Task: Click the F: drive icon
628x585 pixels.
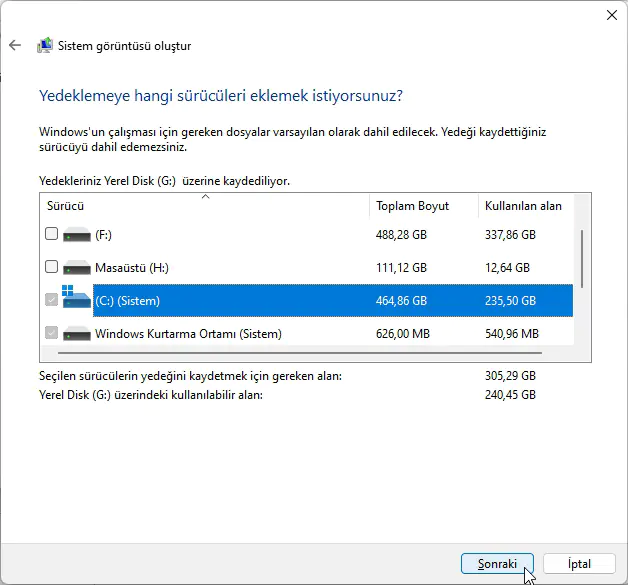Action: pyautogui.click(x=77, y=235)
